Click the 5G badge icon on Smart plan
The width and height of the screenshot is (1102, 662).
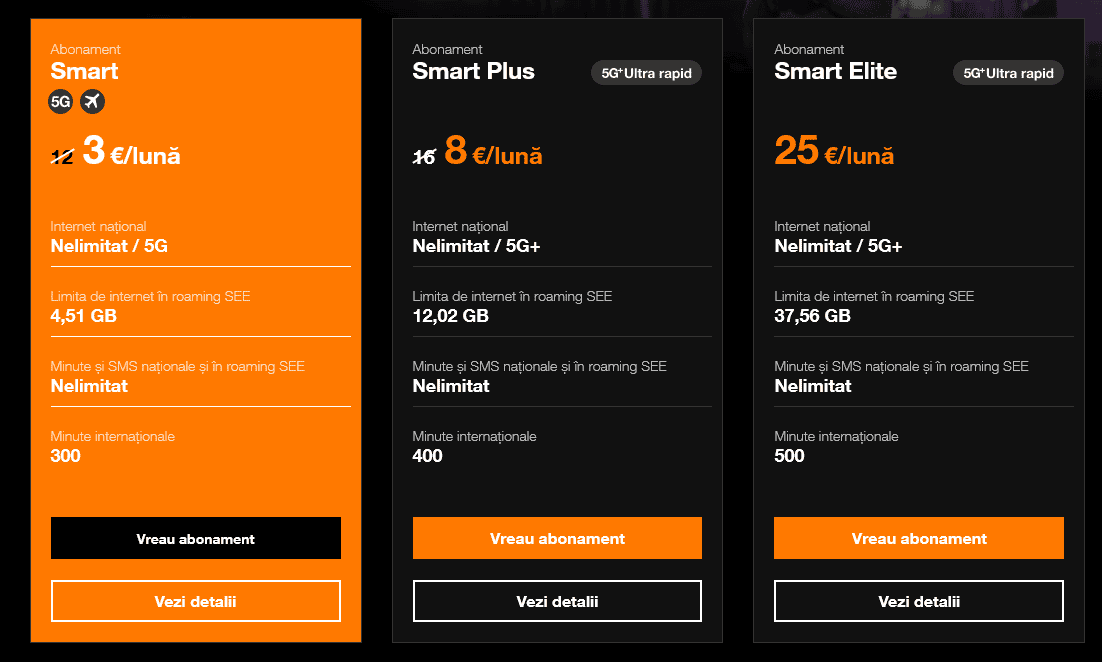tap(60, 101)
